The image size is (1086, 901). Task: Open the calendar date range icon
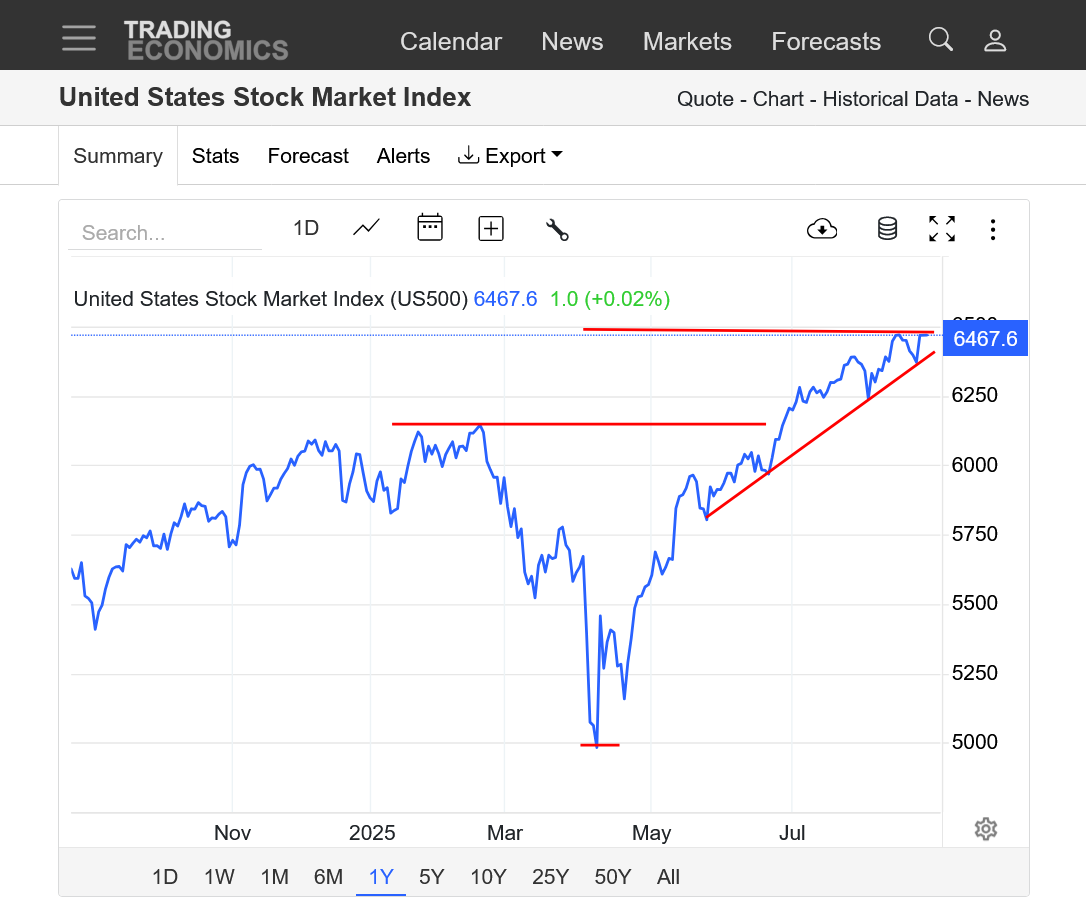(430, 228)
